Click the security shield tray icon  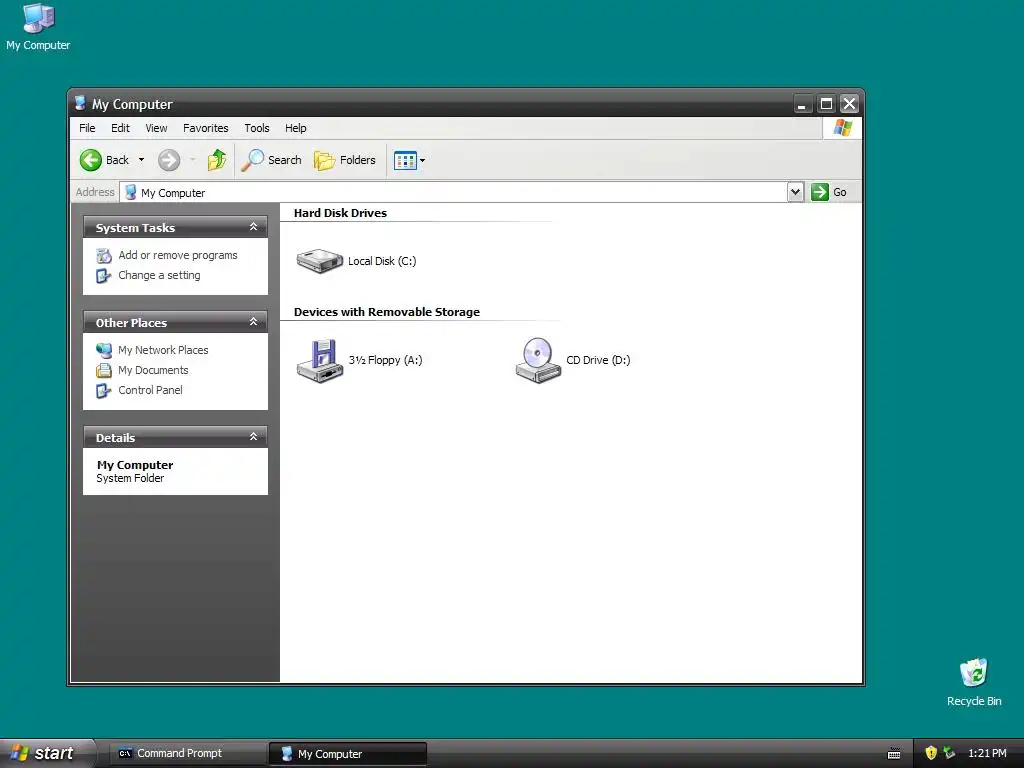coord(931,753)
